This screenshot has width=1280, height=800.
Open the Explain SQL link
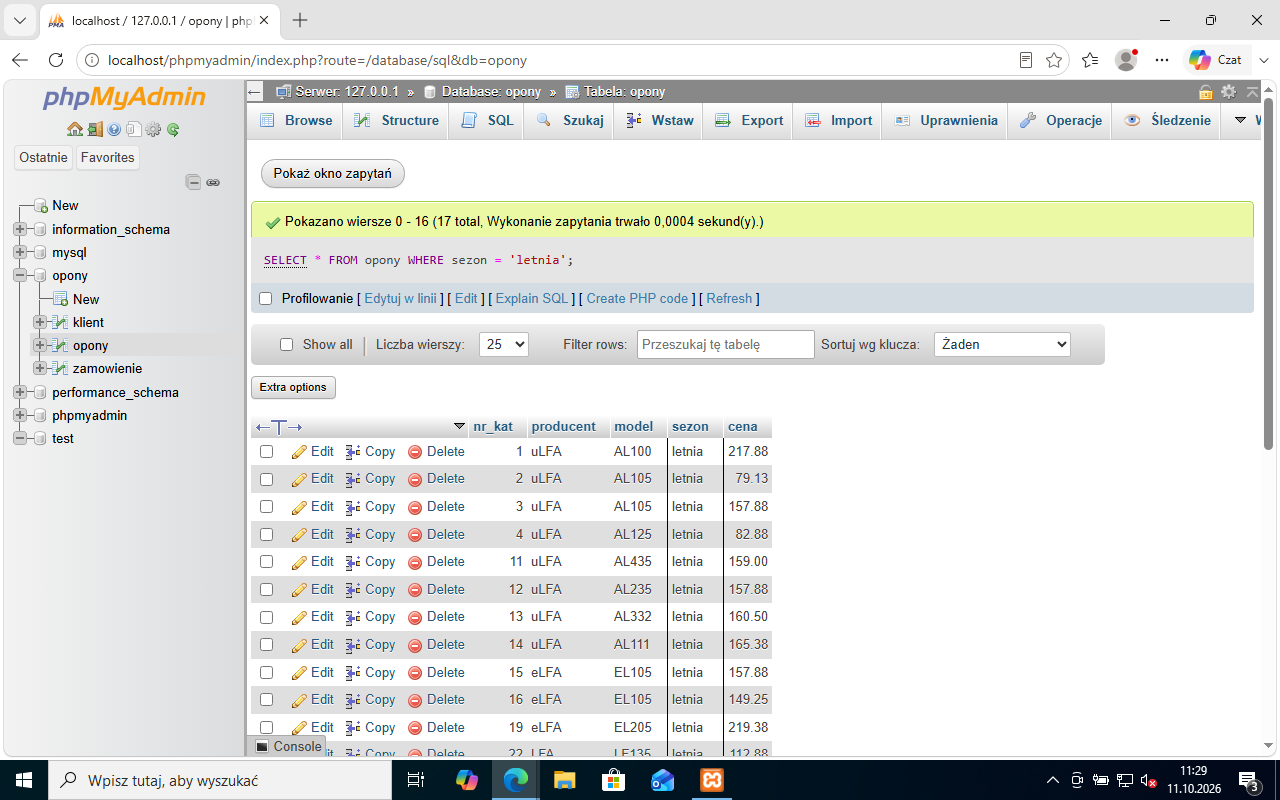pyautogui.click(x=532, y=298)
